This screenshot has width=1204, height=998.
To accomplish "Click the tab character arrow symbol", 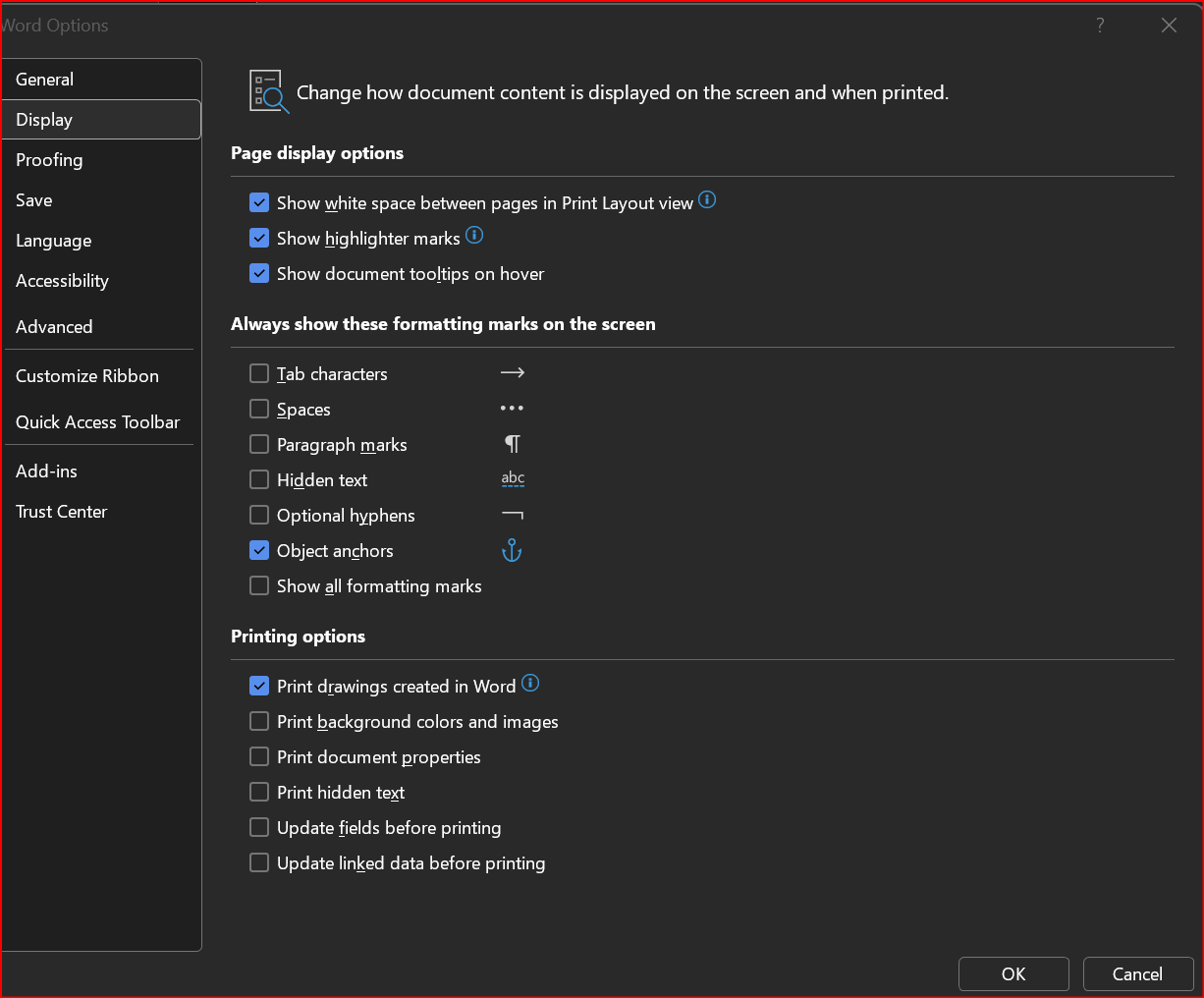I will click(513, 373).
